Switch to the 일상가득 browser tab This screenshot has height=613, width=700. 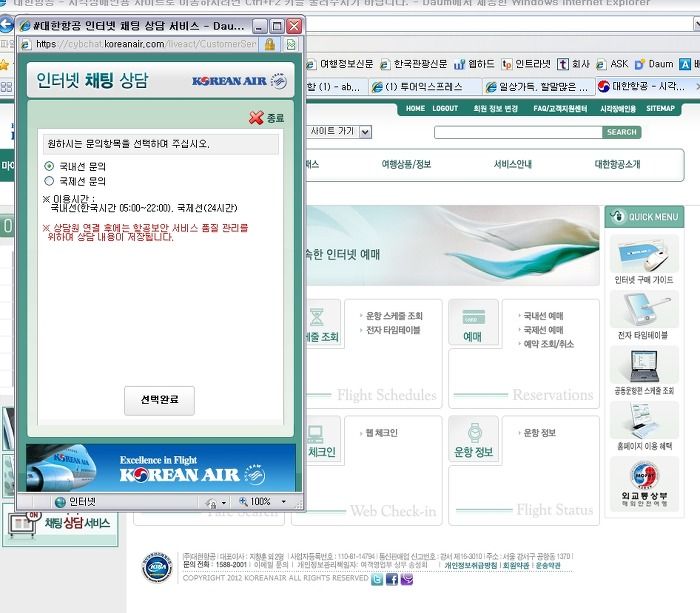pyautogui.click(x=538, y=87)
